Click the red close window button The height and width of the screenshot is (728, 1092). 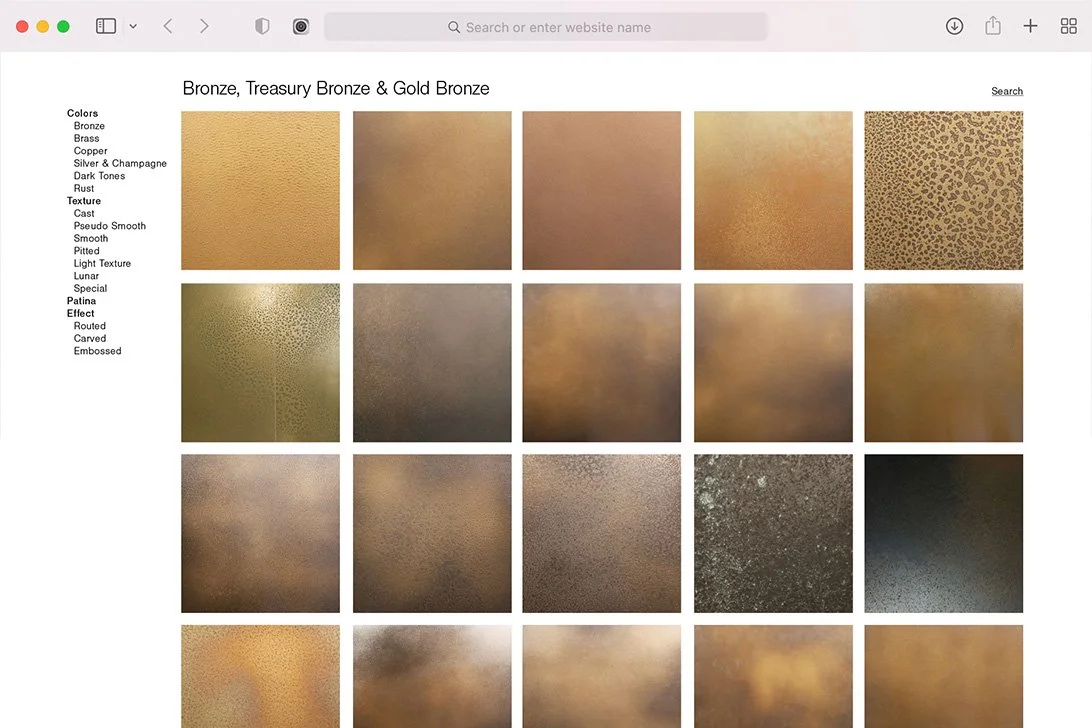[22, 26]
